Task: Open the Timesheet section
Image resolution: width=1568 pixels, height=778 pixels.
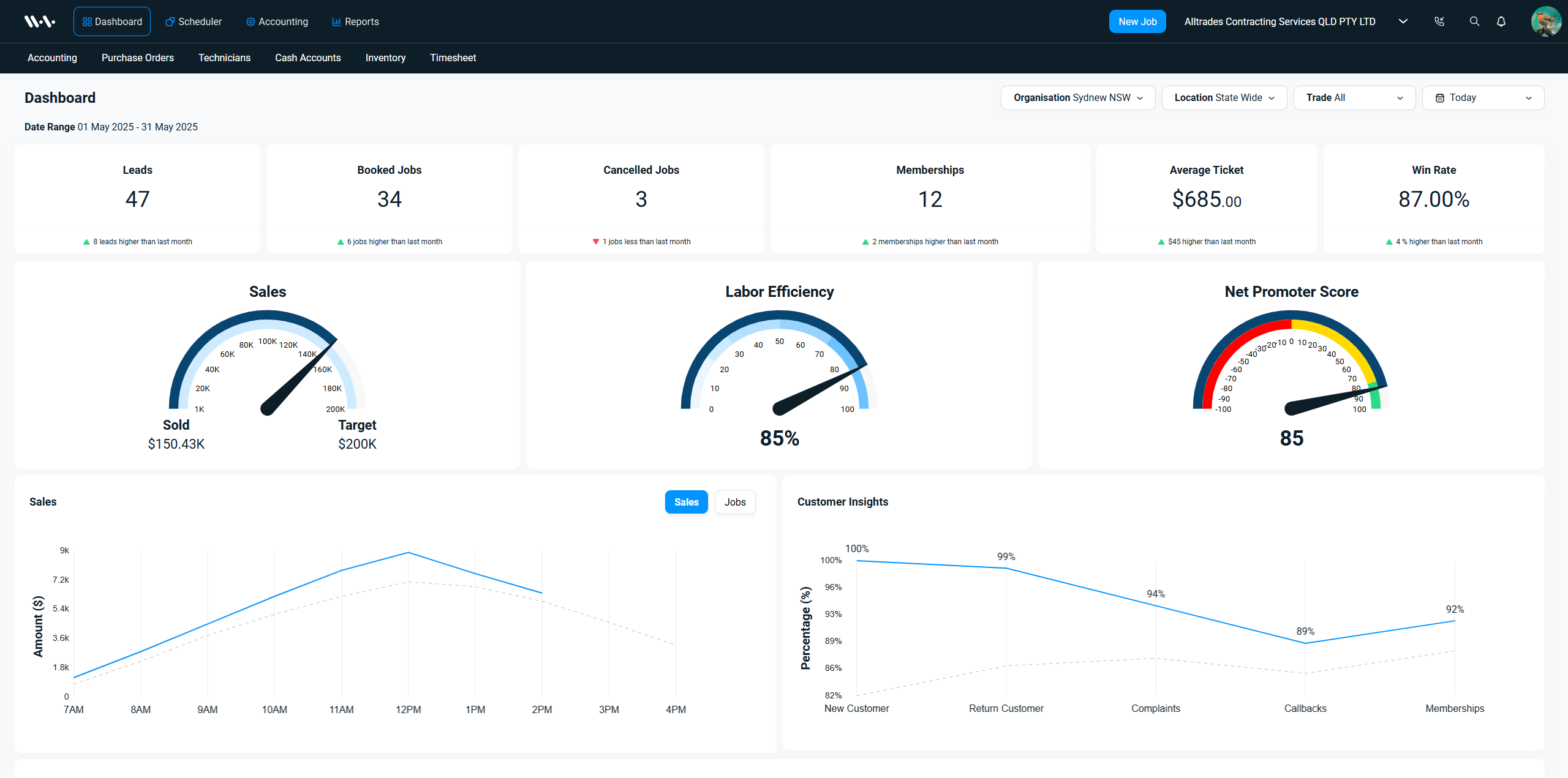Action: (453, 58)
